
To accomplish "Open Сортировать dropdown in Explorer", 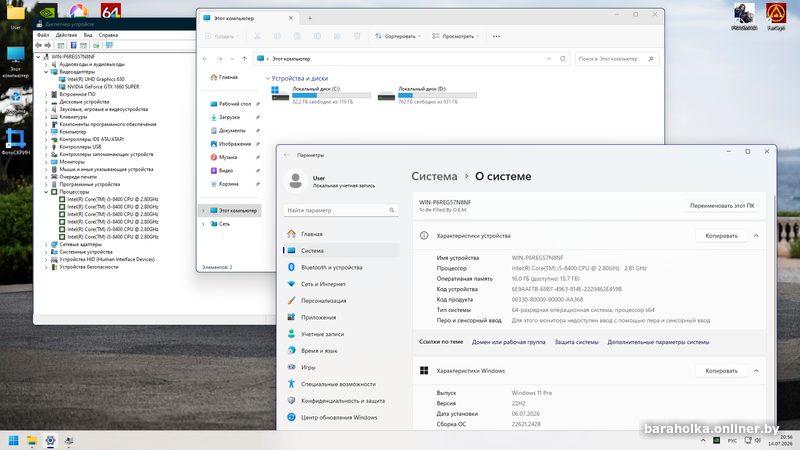I will click(398, 36).
